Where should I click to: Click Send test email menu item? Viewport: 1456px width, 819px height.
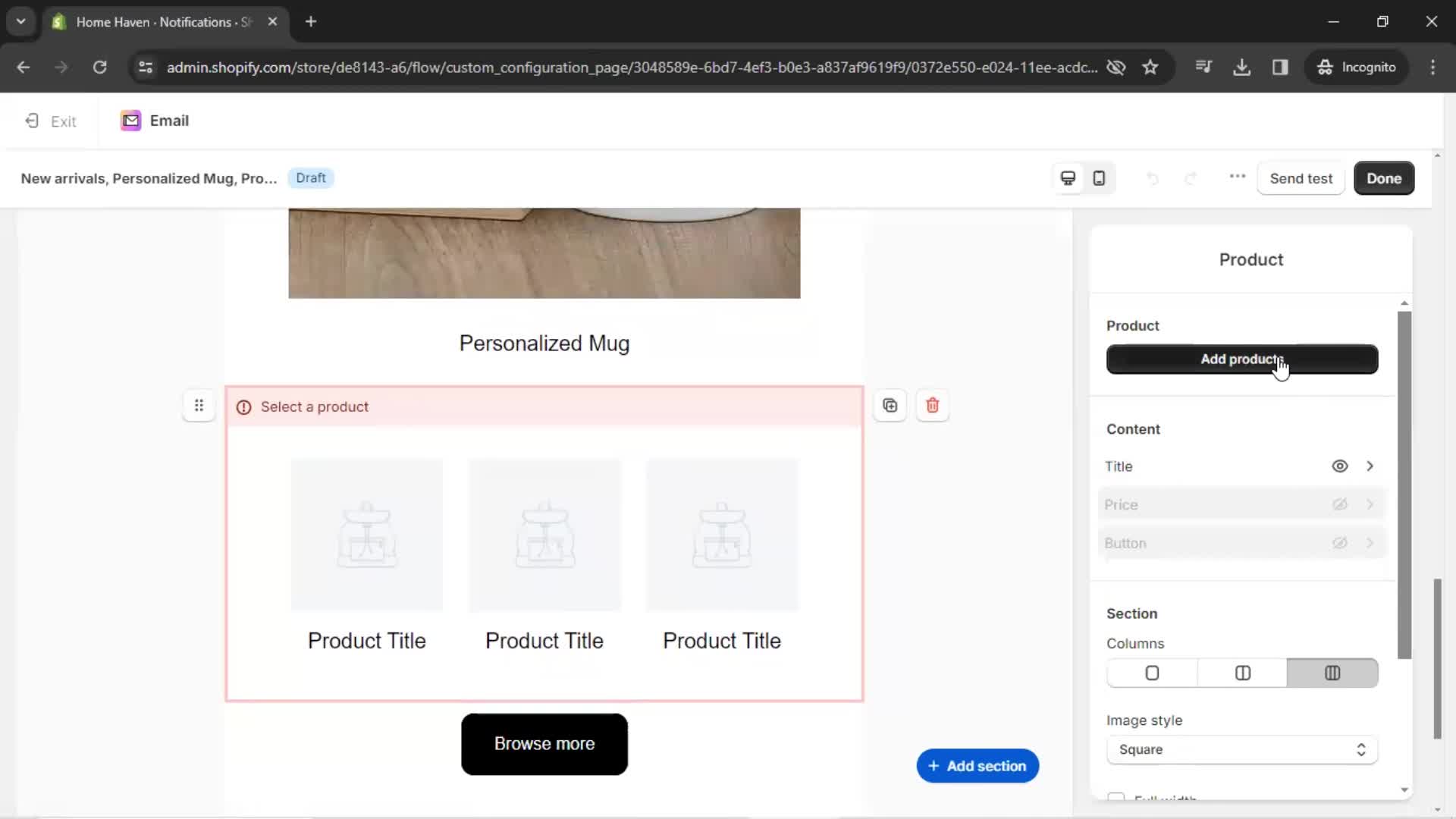coord(1301,178)
